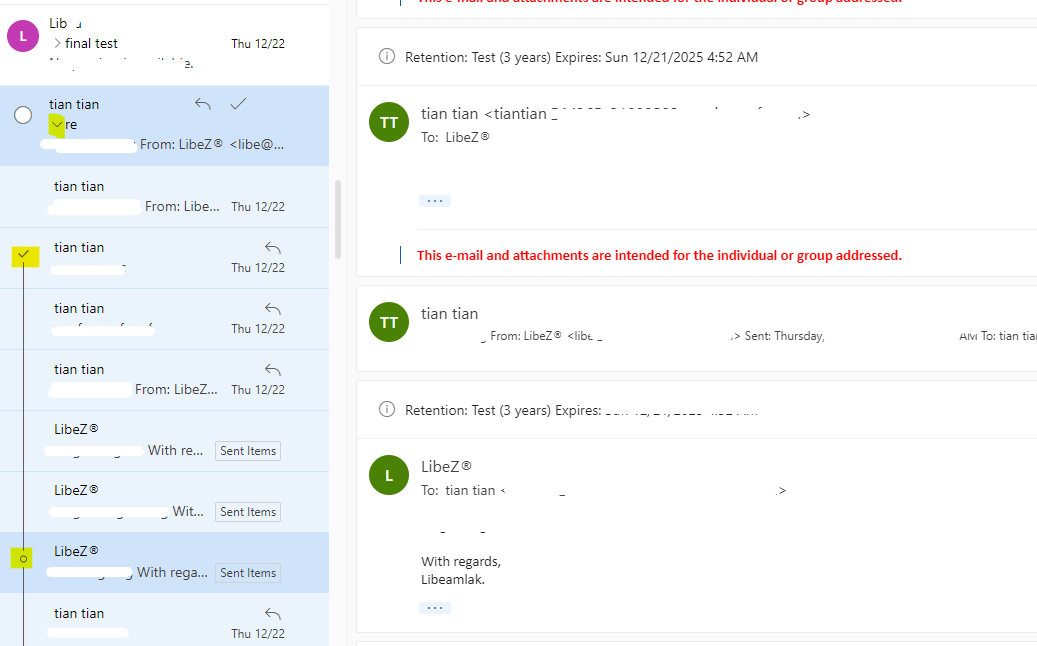Expand the ellipsis in LibeZ's message body
Image resolution: width=1037 pixels, height=646 pixels.
pos(435,606)
